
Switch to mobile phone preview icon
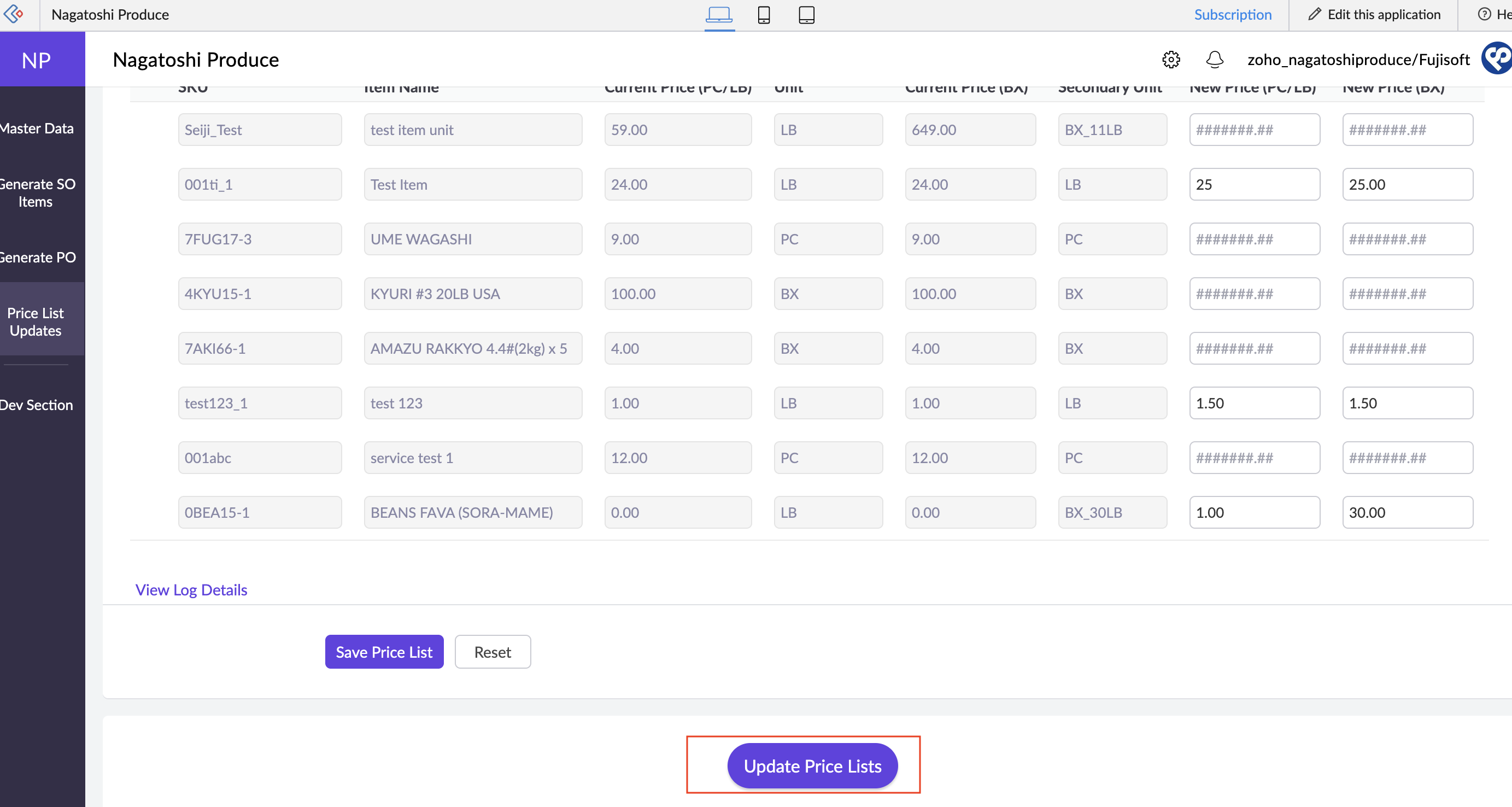tap(763, 14)
